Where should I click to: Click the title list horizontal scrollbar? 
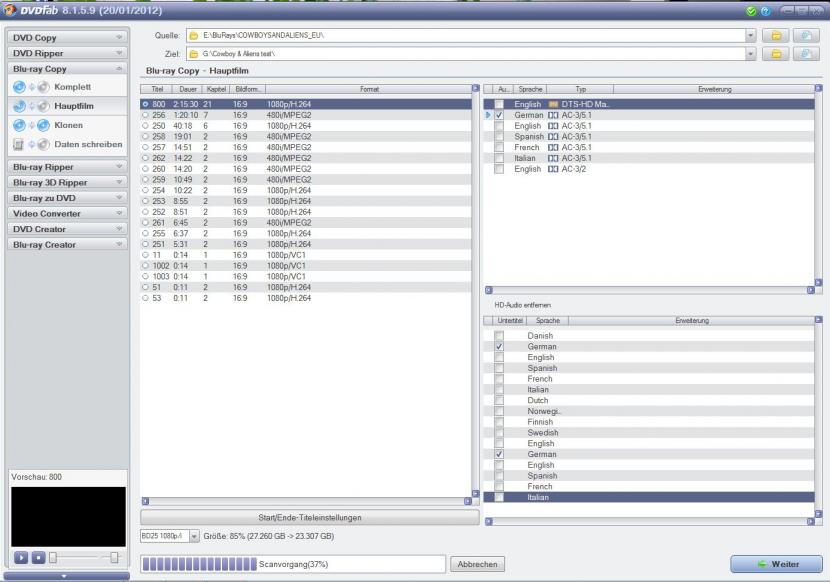pyautogui.click(x=306, y=501)
